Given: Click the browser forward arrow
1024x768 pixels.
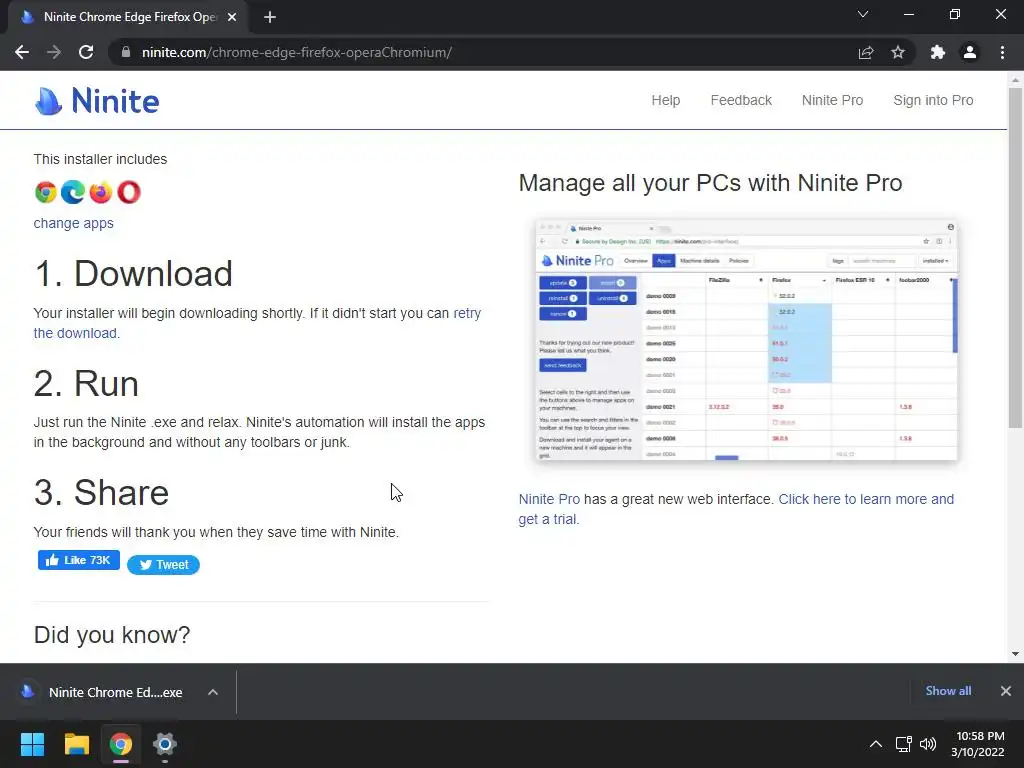Looking at the screenshot, I should pyautogui.click(x=54, y=52).
